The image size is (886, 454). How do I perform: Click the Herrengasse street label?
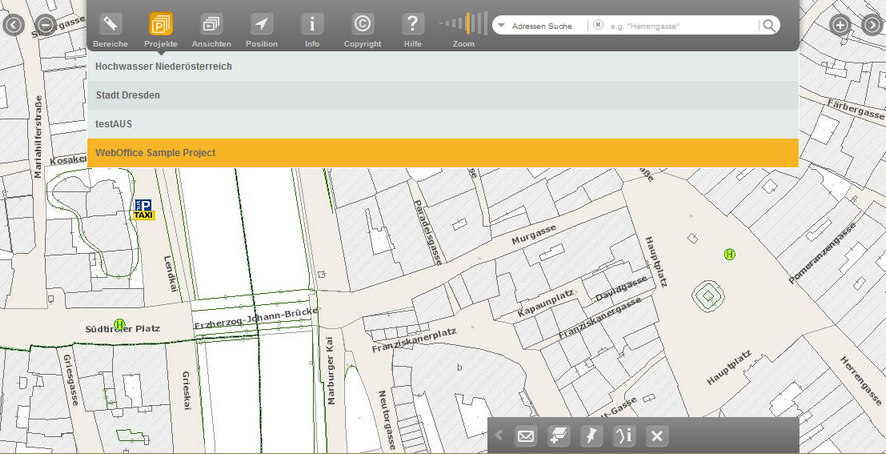[x=861, y=382]
